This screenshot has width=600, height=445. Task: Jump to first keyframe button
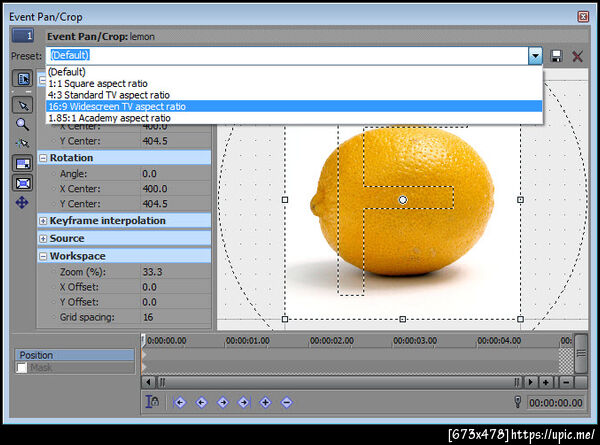pos(179,402)
